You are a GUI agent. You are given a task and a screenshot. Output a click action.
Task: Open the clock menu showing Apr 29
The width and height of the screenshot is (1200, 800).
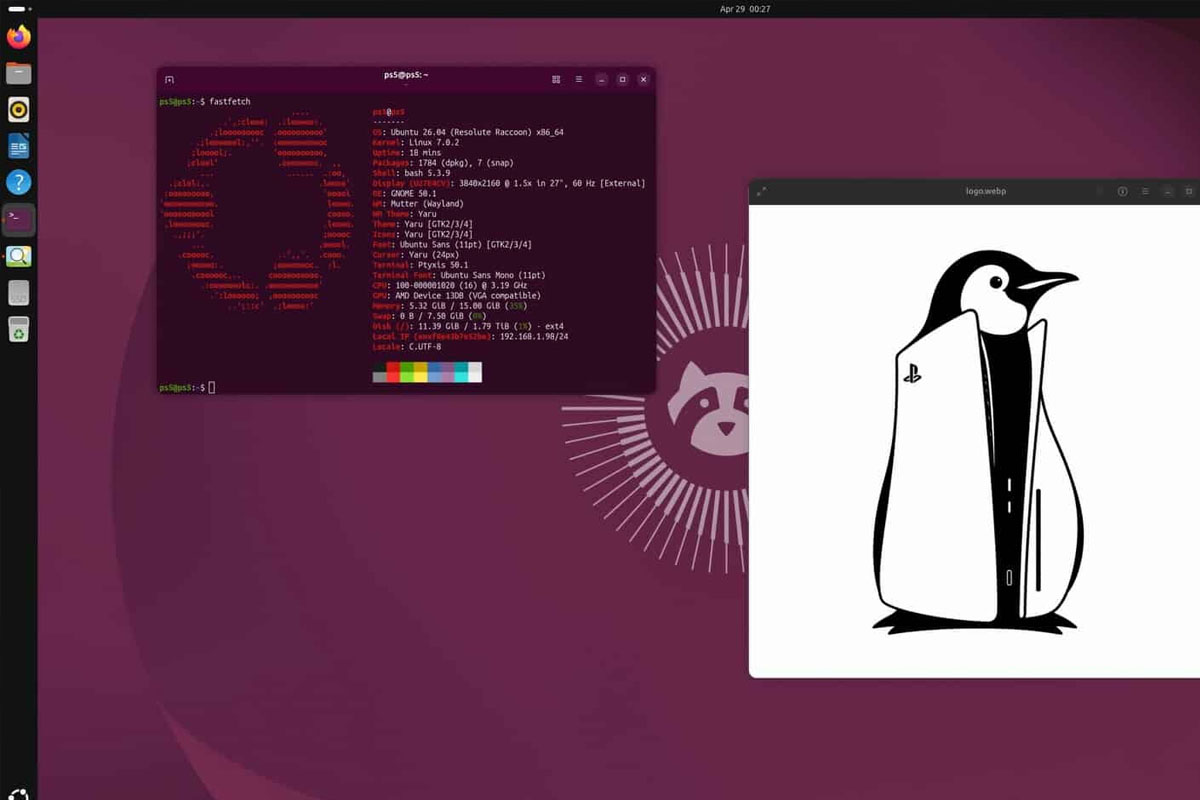(x=744, y=9)
